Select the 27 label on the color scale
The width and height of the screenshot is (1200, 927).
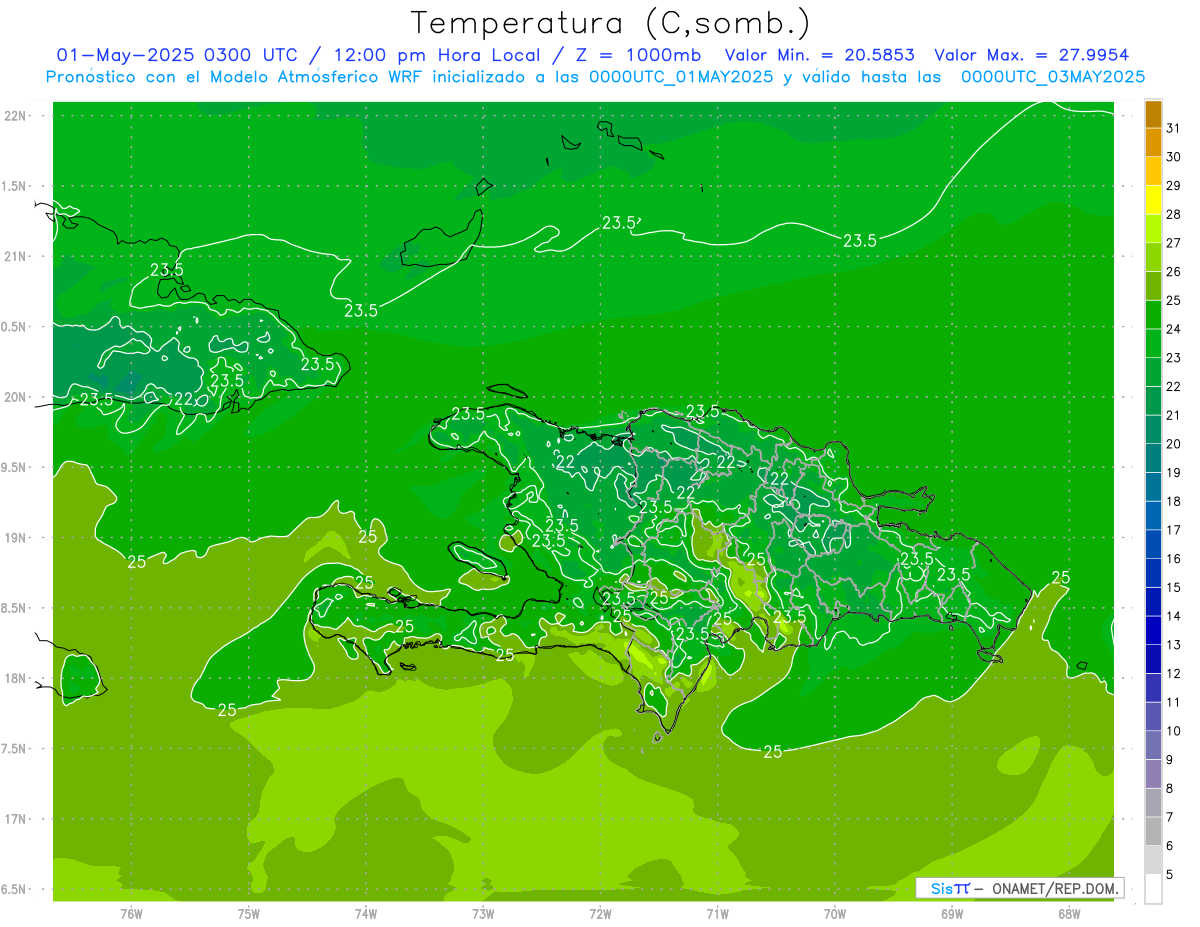coord(1173,243)
